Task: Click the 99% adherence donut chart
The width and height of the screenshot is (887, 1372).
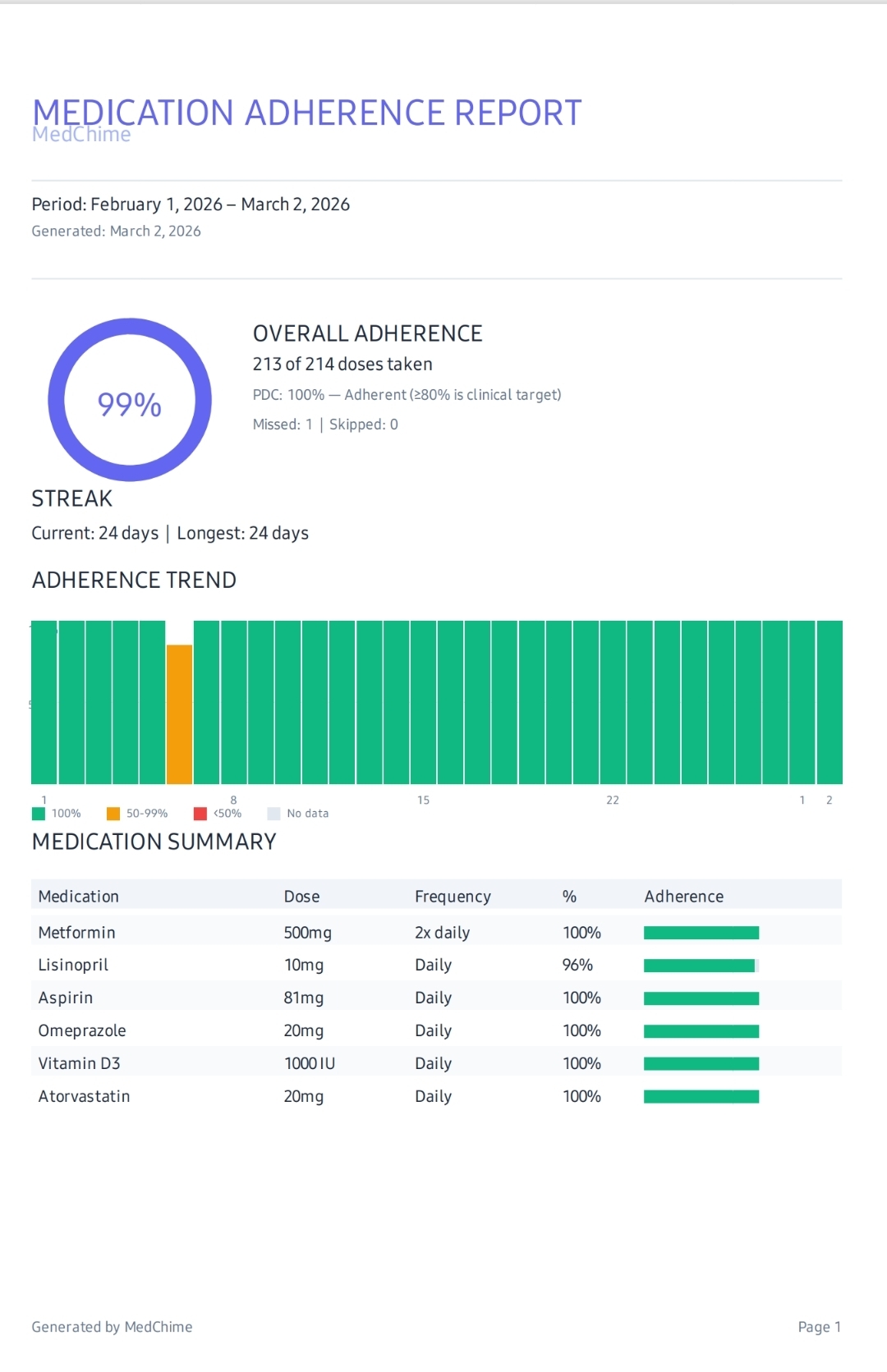Action: point(130,400)
